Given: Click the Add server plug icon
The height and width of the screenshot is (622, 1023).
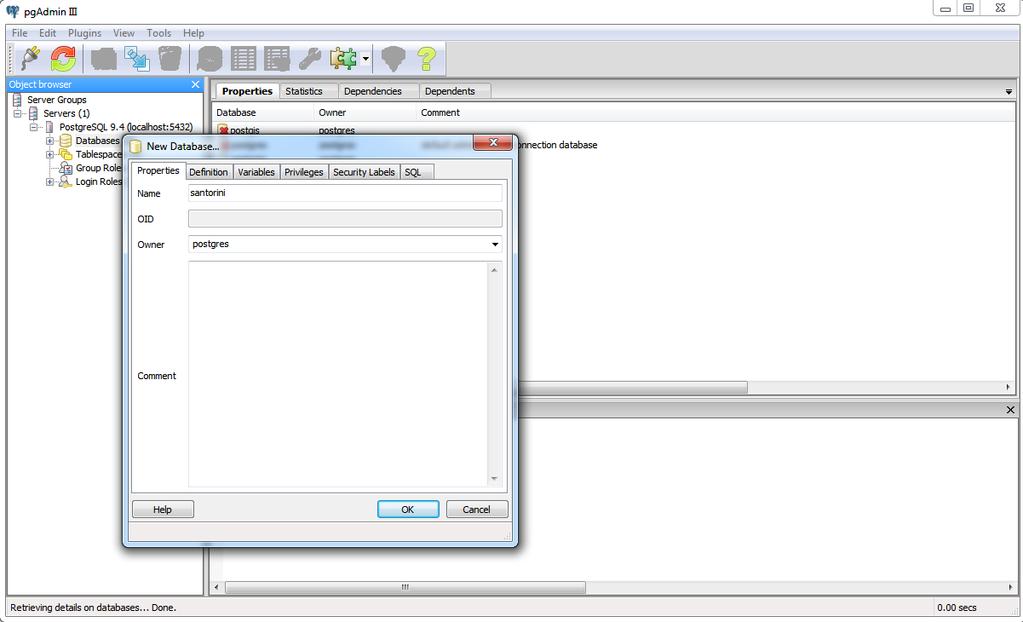Looking at the screenshot, I should click(30, 59).
